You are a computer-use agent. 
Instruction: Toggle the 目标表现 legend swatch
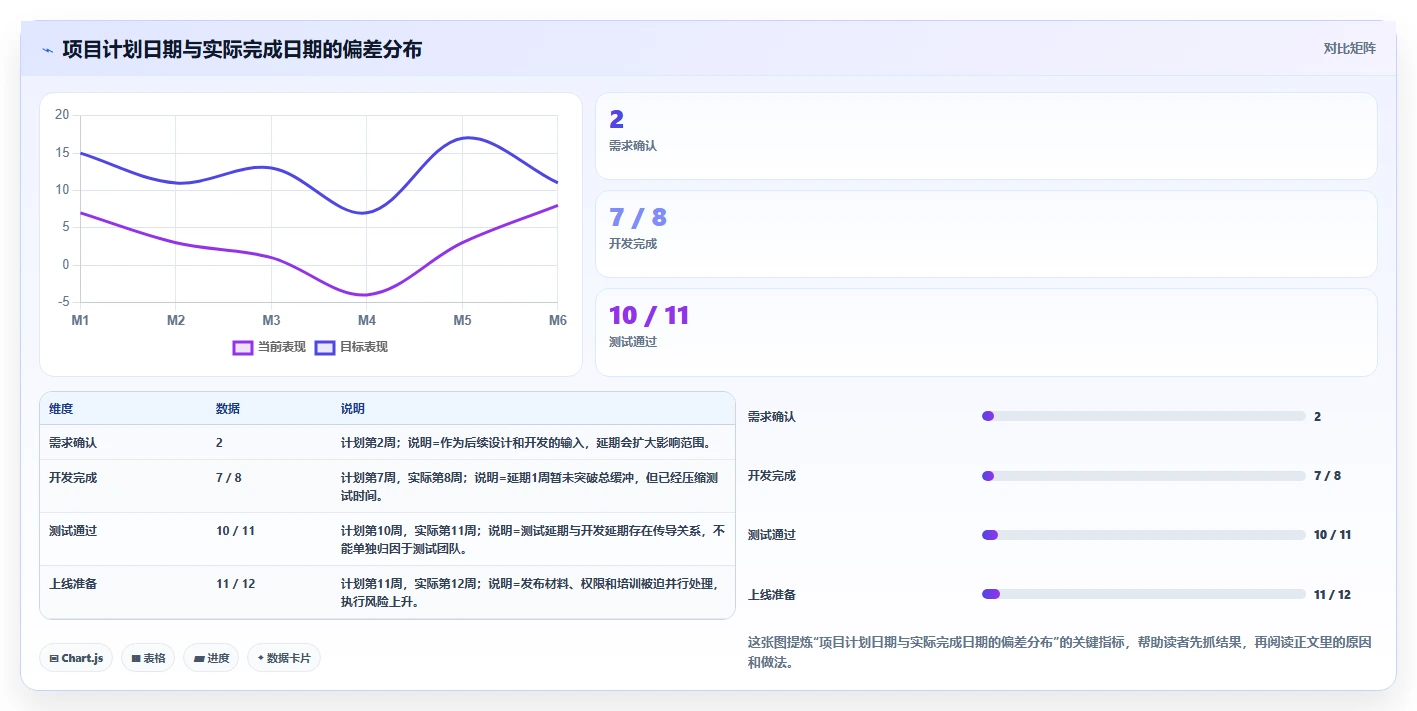(324, 347)
